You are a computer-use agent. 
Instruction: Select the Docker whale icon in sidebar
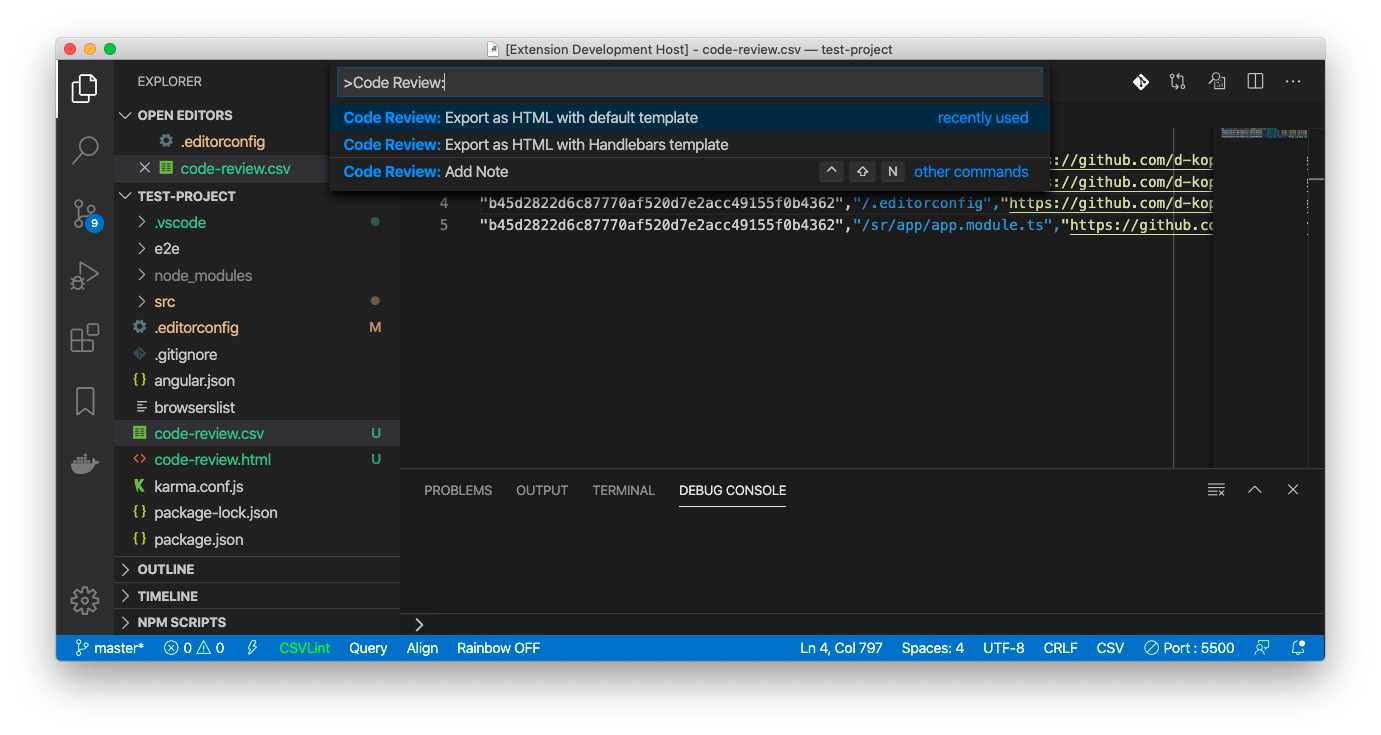click(x=85, y=462)
